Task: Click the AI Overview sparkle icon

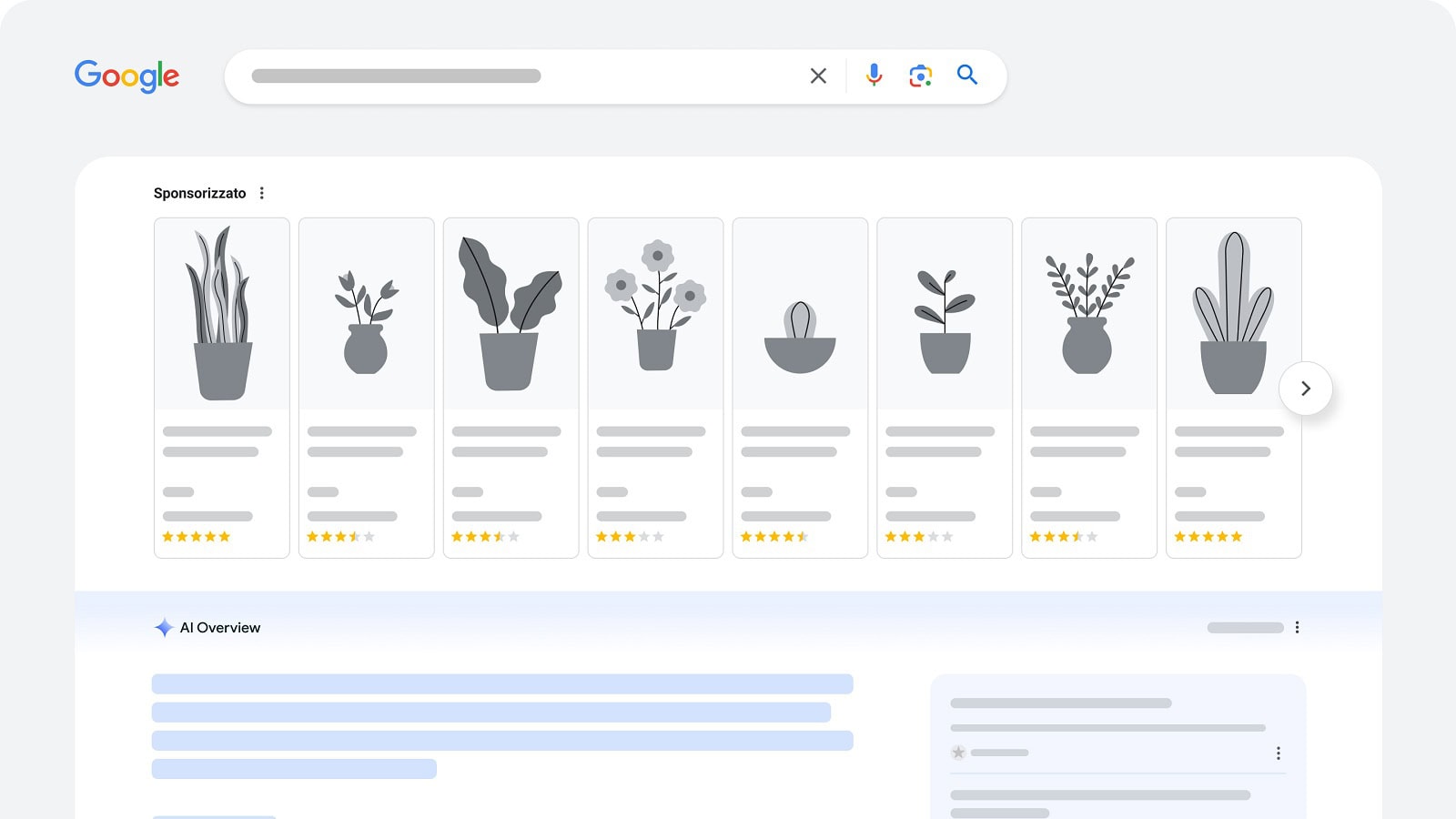Action: click(164, 628)
